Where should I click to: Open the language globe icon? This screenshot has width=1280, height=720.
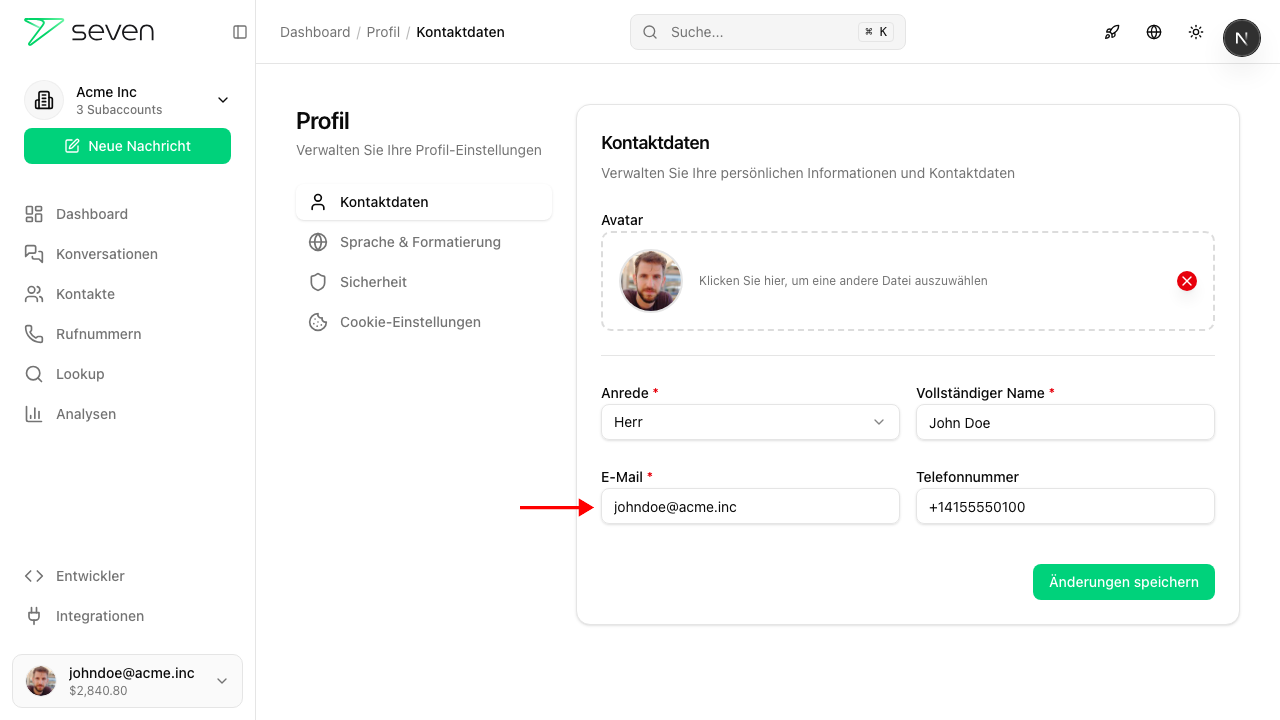click(1154, 32)
